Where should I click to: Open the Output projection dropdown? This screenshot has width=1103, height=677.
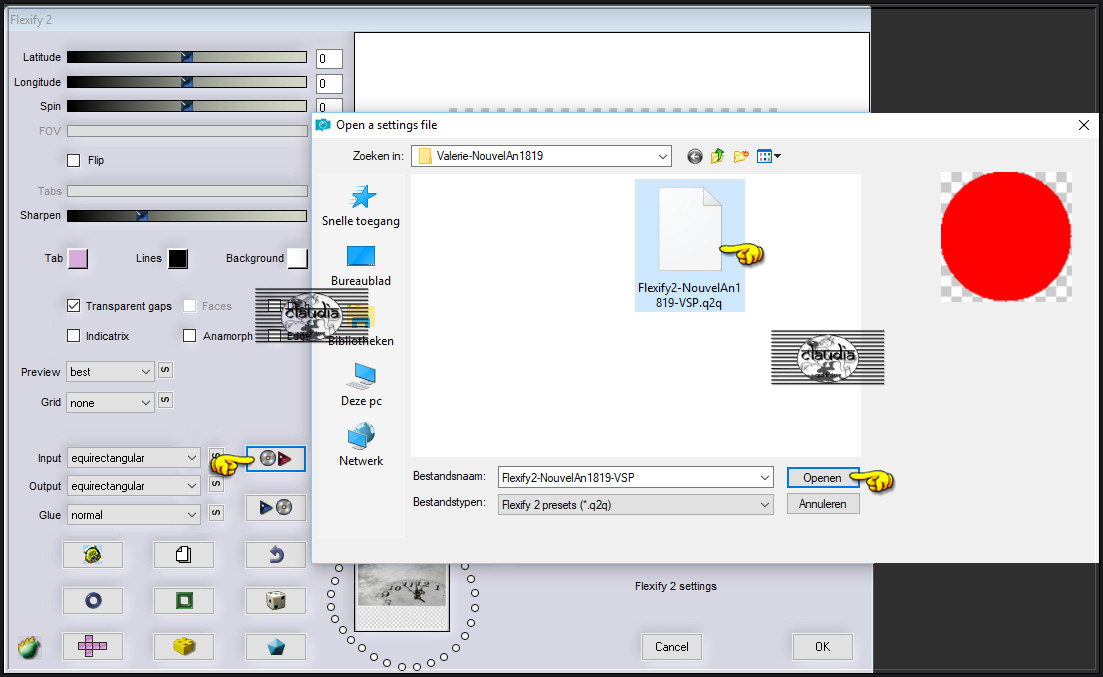(134, 486)
